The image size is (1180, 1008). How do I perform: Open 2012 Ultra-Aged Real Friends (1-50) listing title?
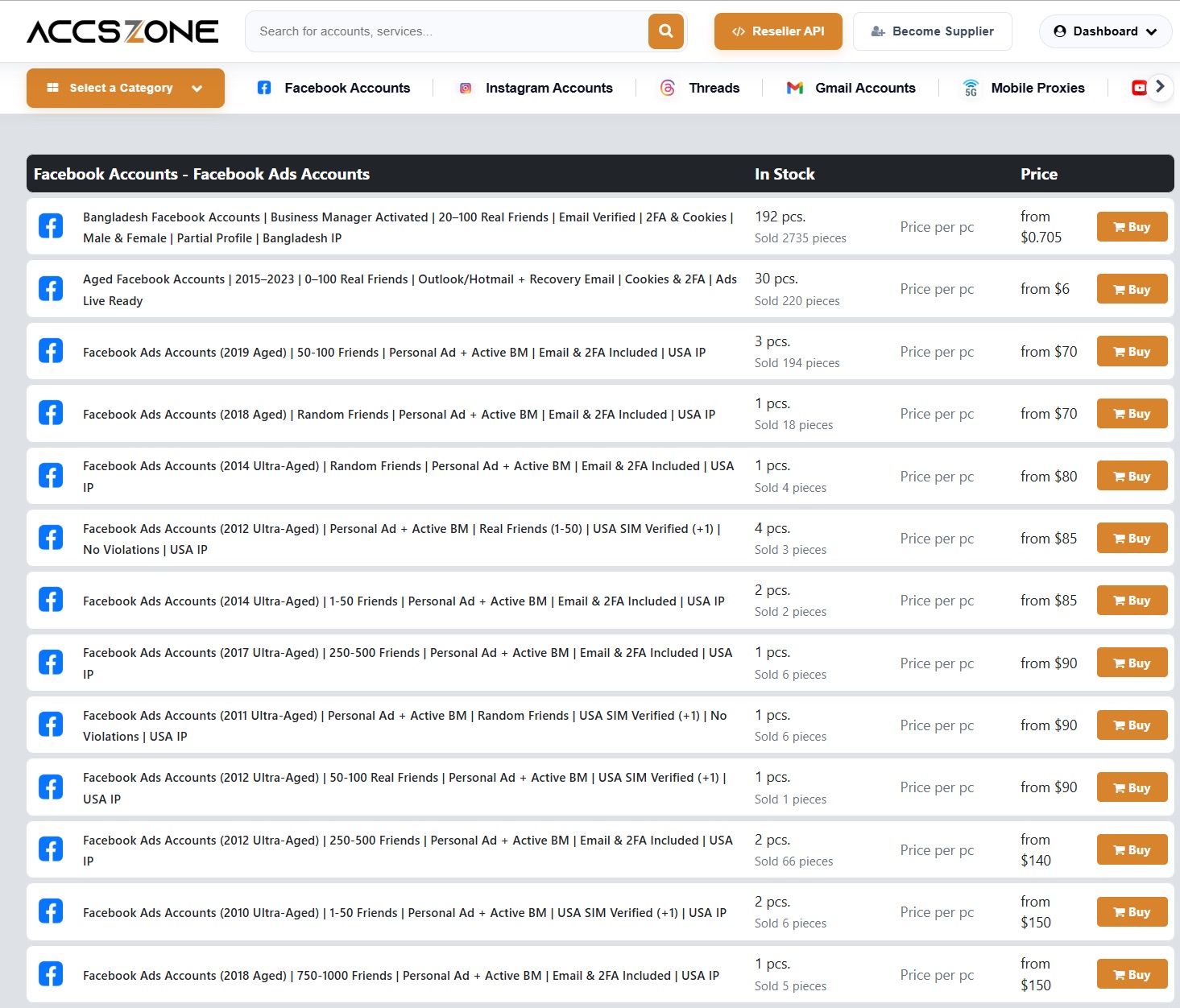click(402, 539)
